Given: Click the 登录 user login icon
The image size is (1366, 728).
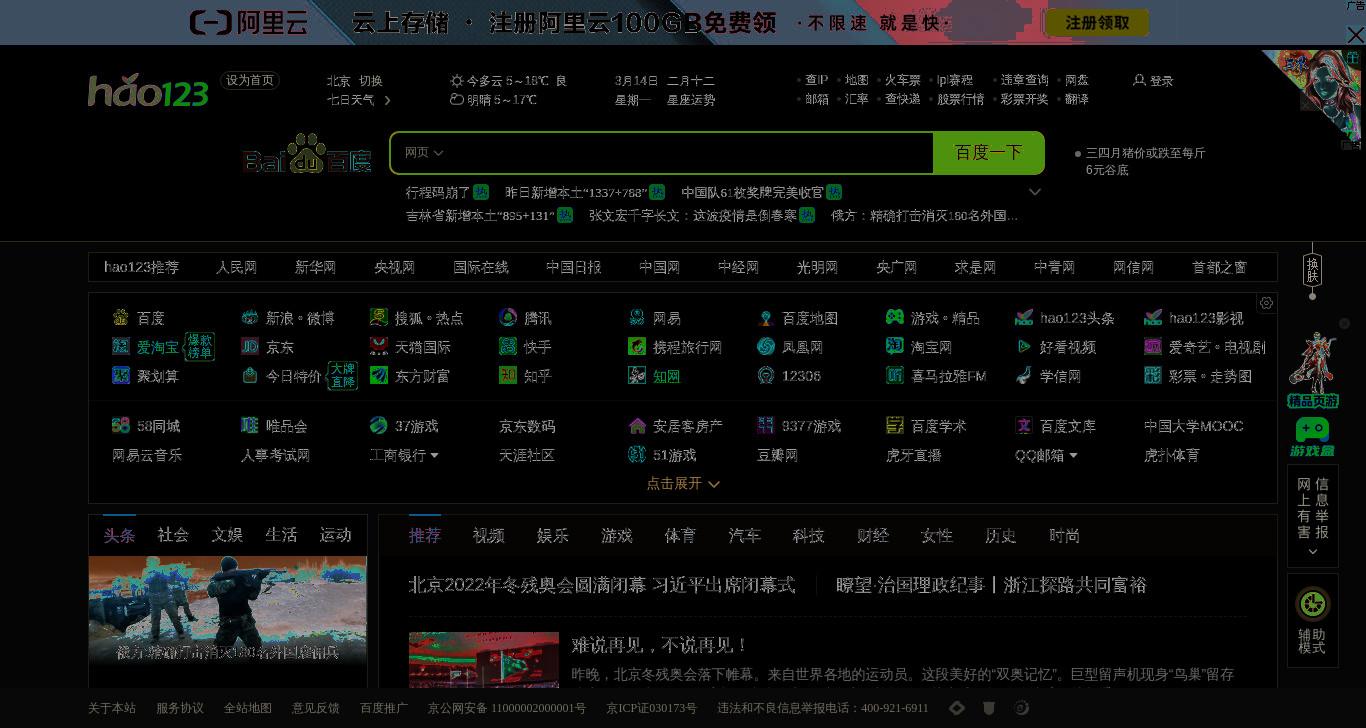Looking at the screenshot, I should tap(1139, 80).
